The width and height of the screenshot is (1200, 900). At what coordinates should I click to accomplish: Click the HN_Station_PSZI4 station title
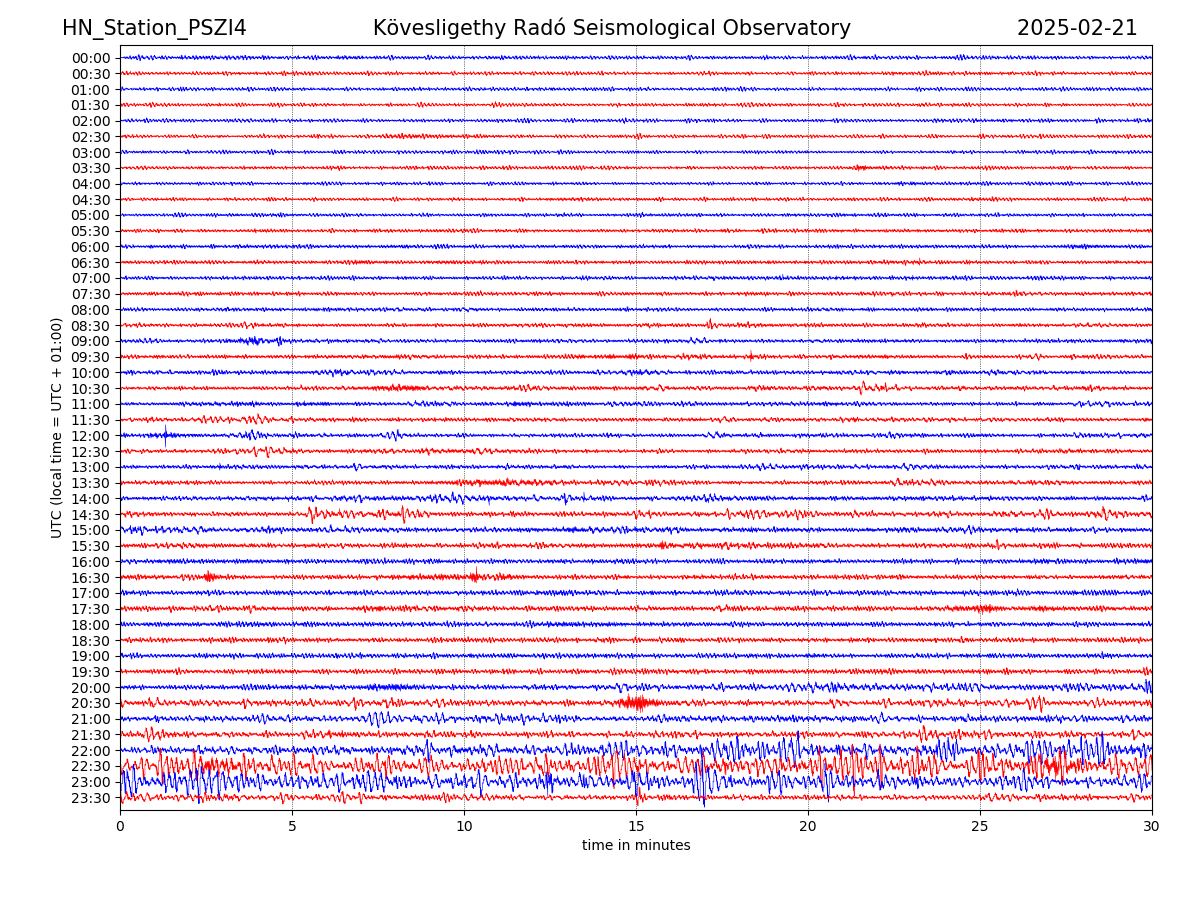pyautogui.click(x=154, y=29)
